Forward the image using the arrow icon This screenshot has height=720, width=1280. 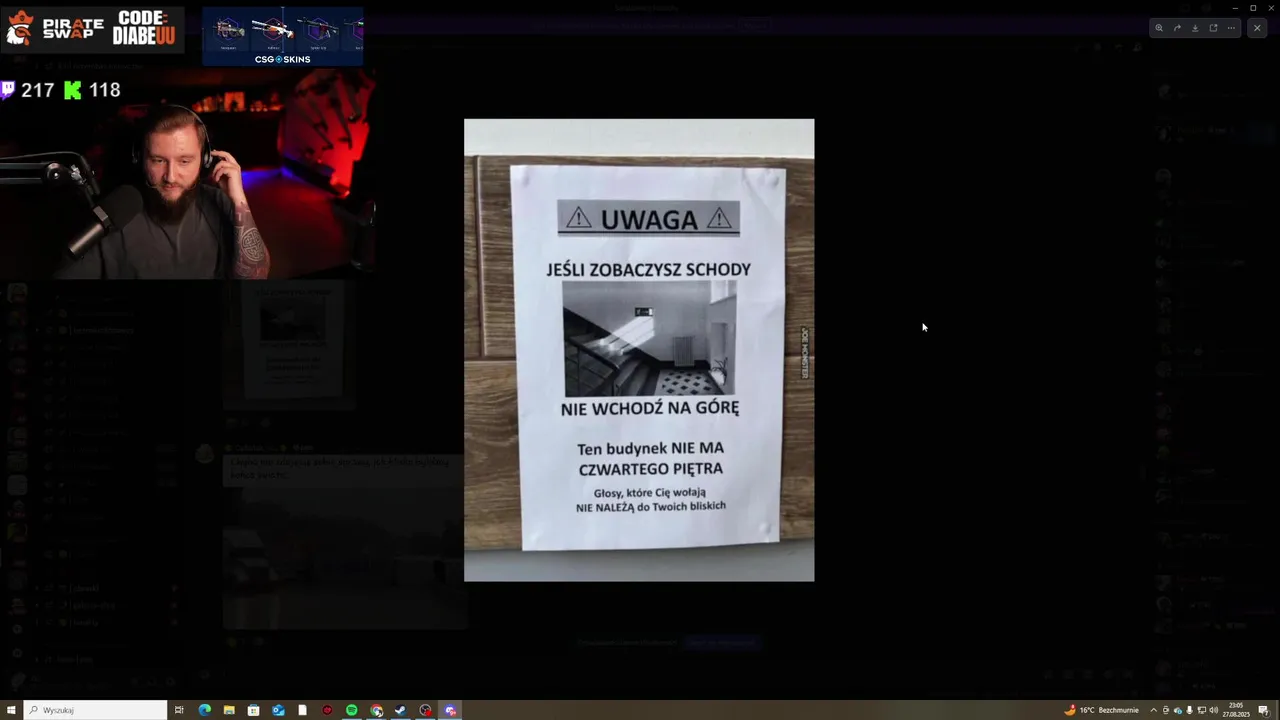[x=1177, y=28]
